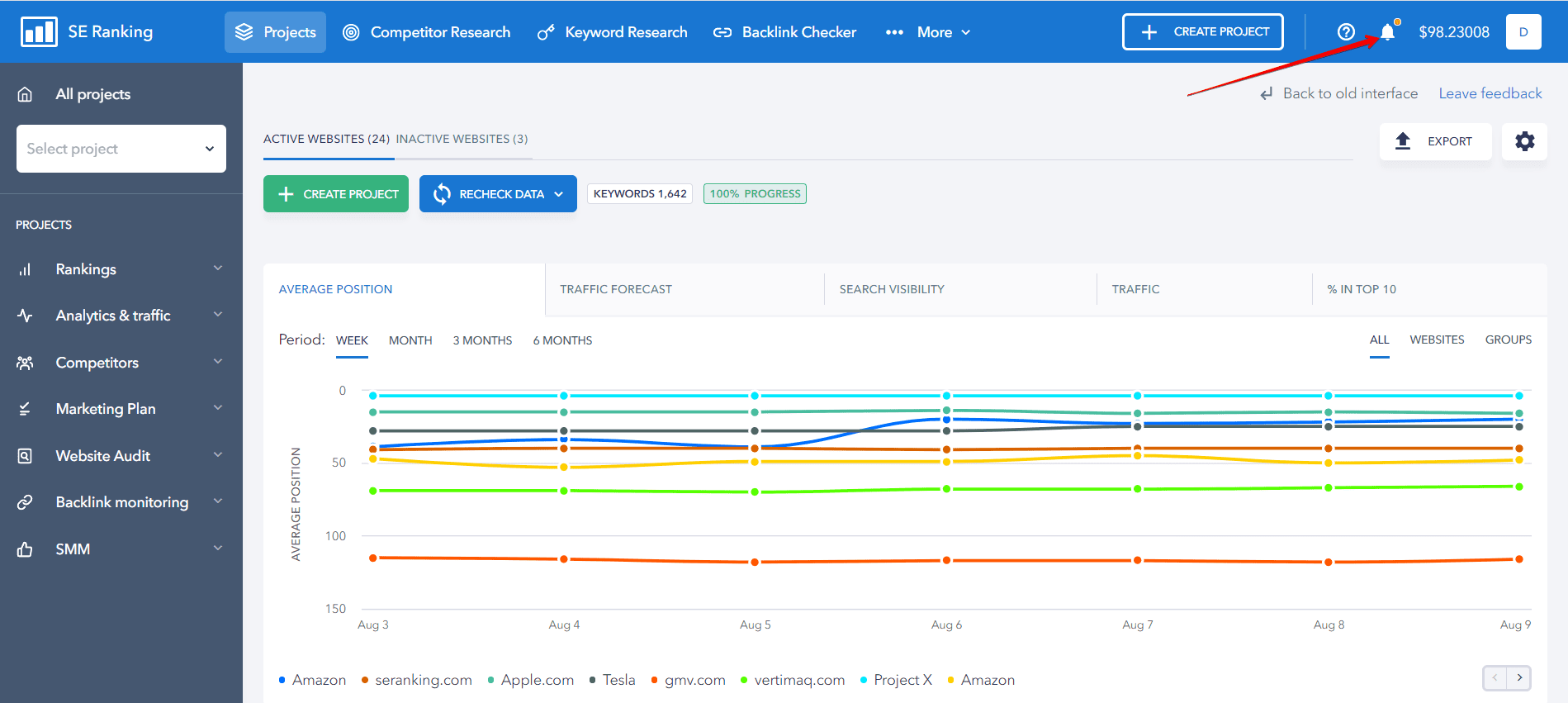Click the 100% Progress indicator
This screenshot has height=703, width=1568.
coord(755,193)
